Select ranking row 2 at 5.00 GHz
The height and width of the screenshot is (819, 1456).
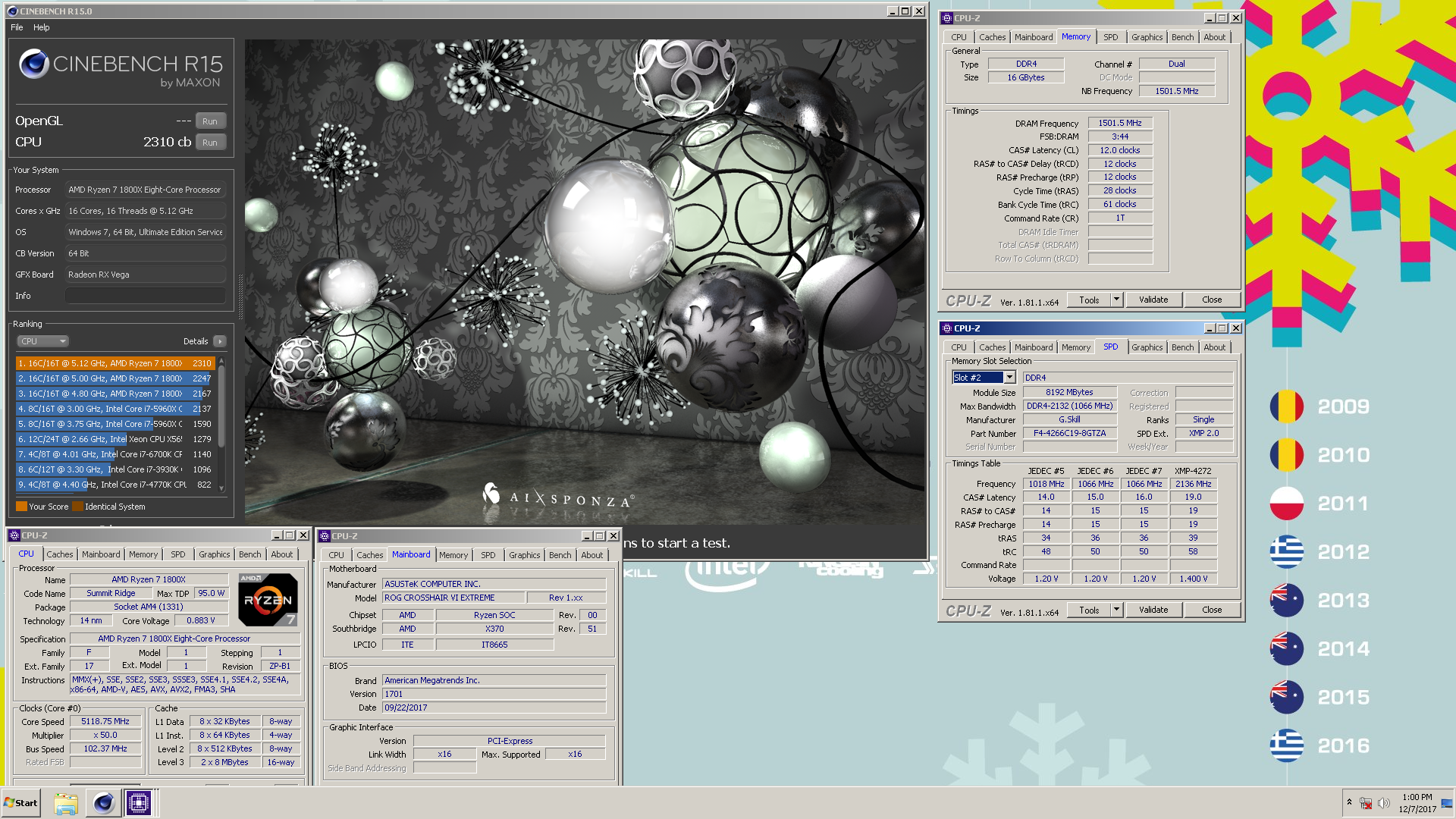point(115,379)
